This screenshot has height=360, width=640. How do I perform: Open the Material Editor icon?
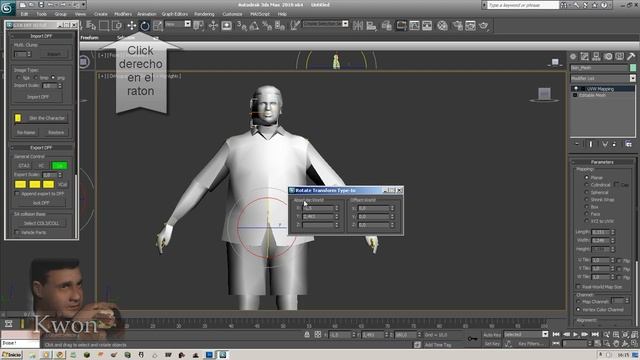(442, 26)
